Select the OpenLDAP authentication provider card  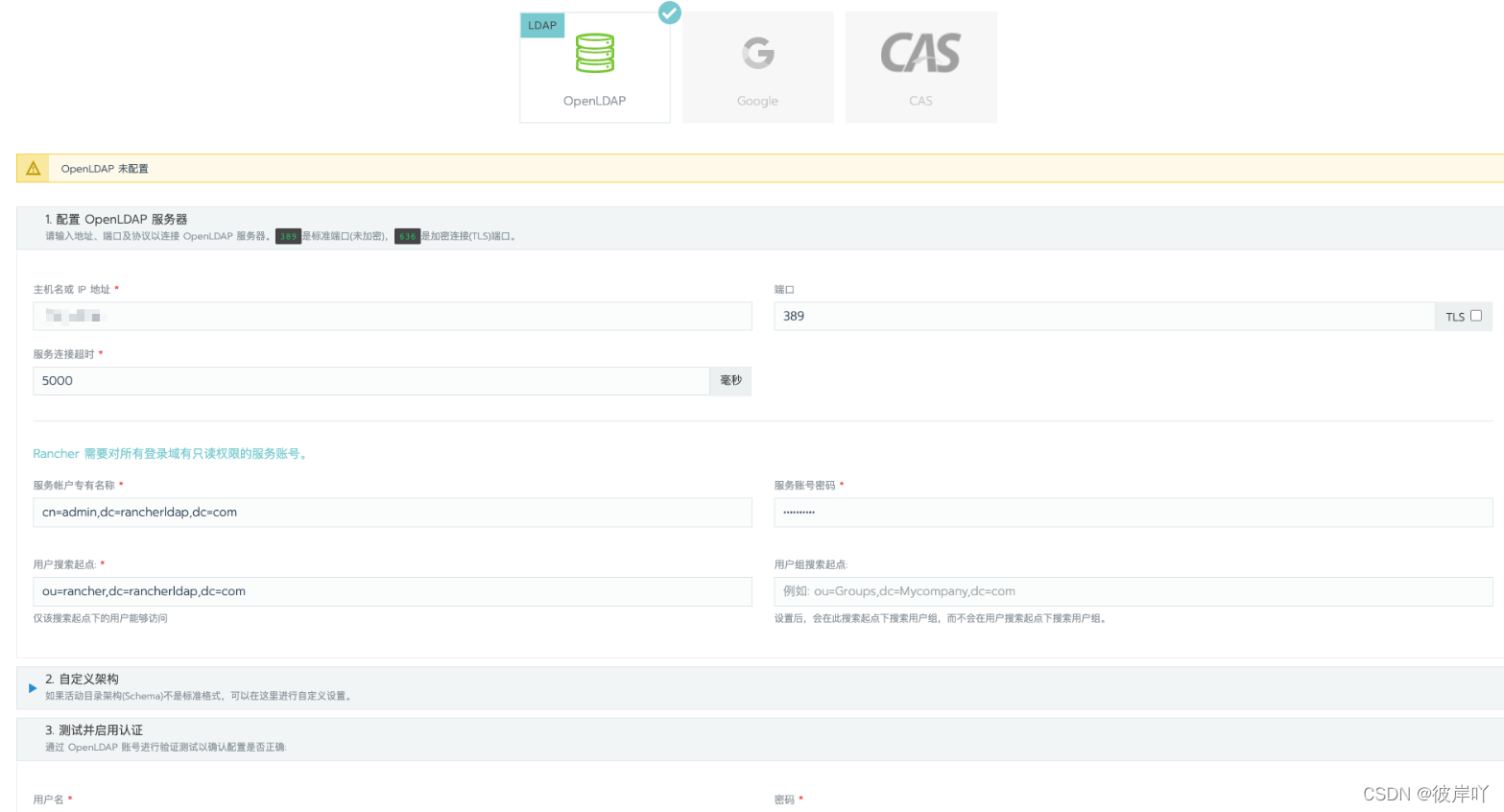click(594, 67)
